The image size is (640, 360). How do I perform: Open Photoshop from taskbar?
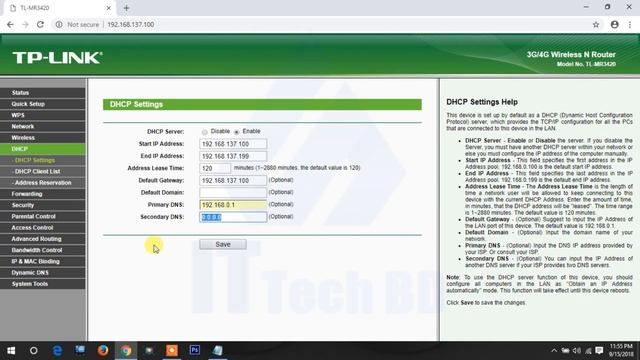coord(195,350)
